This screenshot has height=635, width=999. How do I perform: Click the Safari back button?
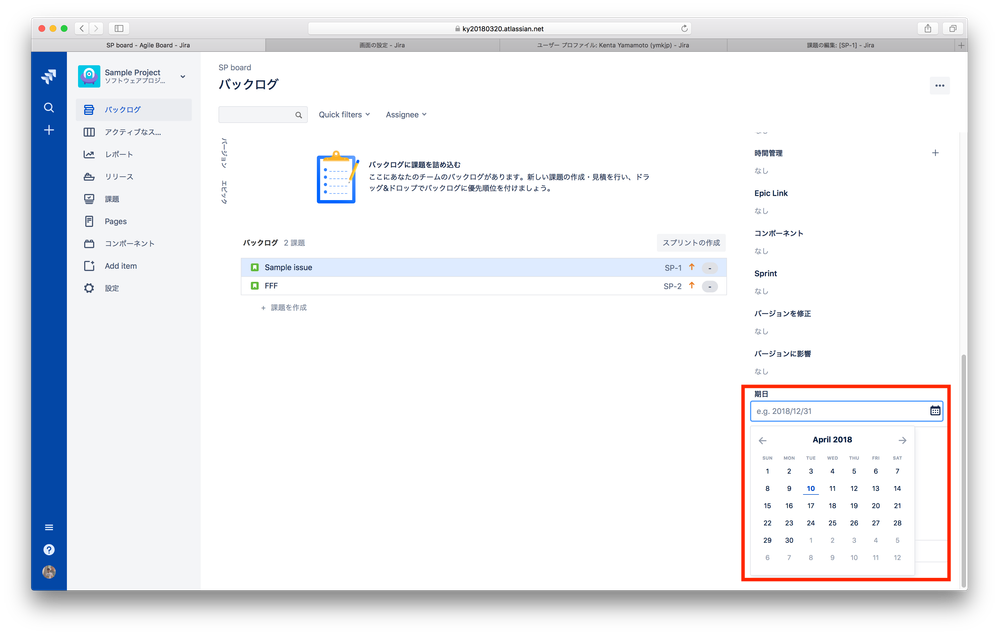click(x=82, y=28)
